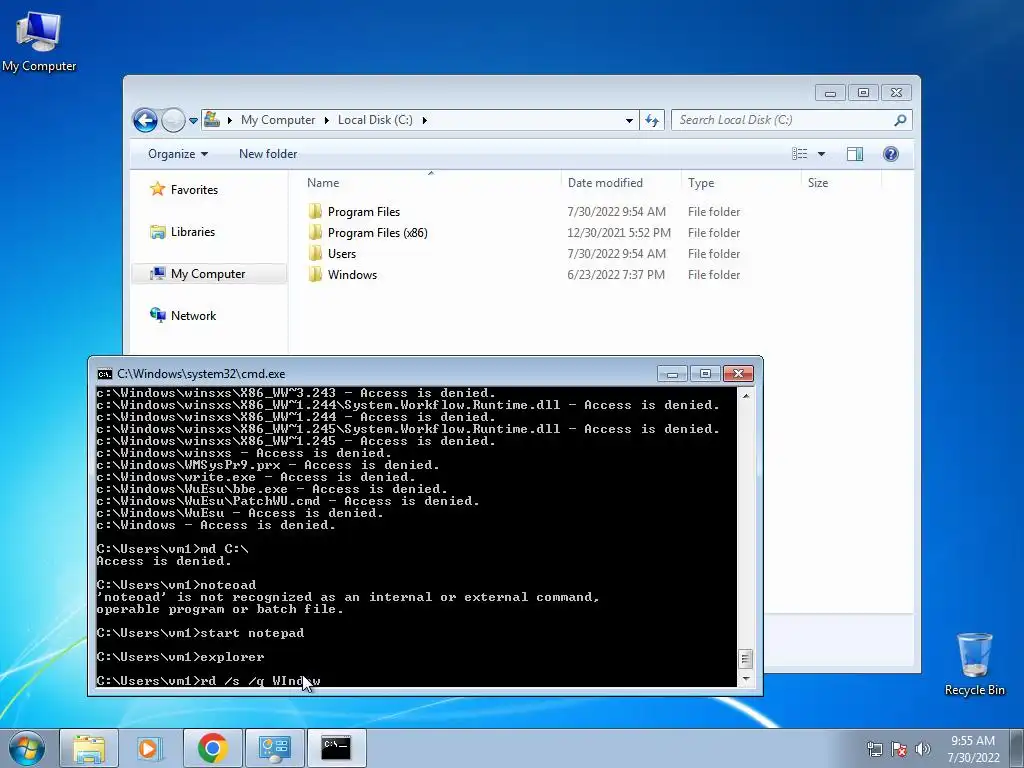
Task: Select the Program Files folder
Action: pos(364,212)
